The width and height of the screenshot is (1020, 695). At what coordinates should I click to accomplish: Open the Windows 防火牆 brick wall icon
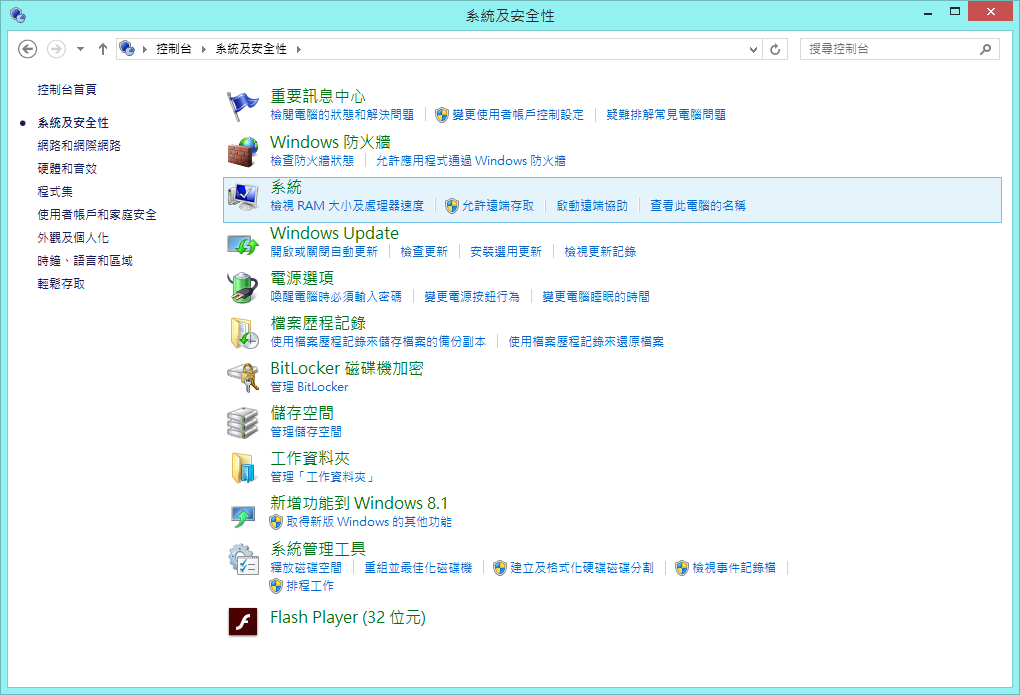point(243,152)
